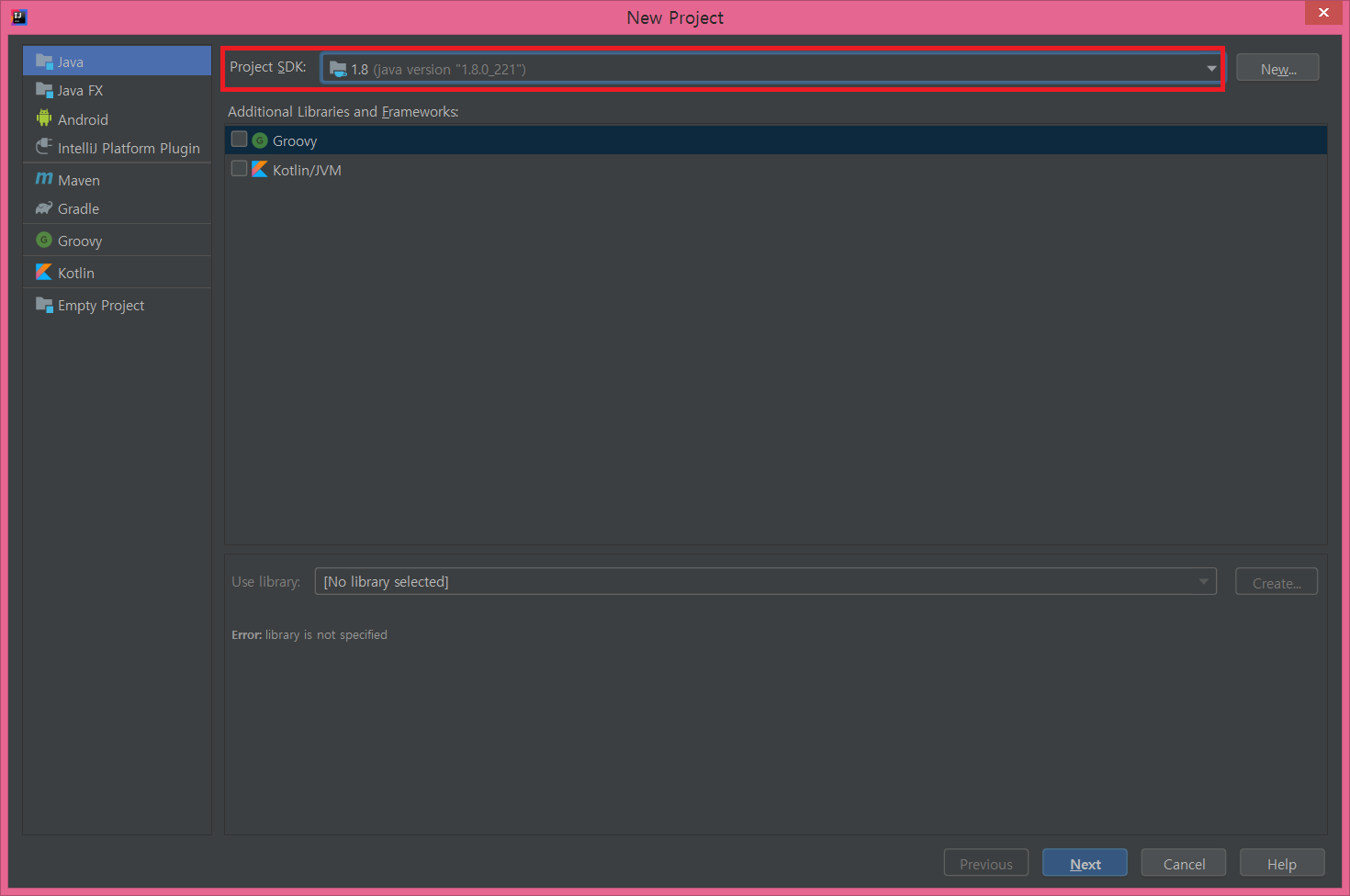Click the Java FX folder icon
The width and height of the screenshot is (1350, 896).
click(44, 89)
